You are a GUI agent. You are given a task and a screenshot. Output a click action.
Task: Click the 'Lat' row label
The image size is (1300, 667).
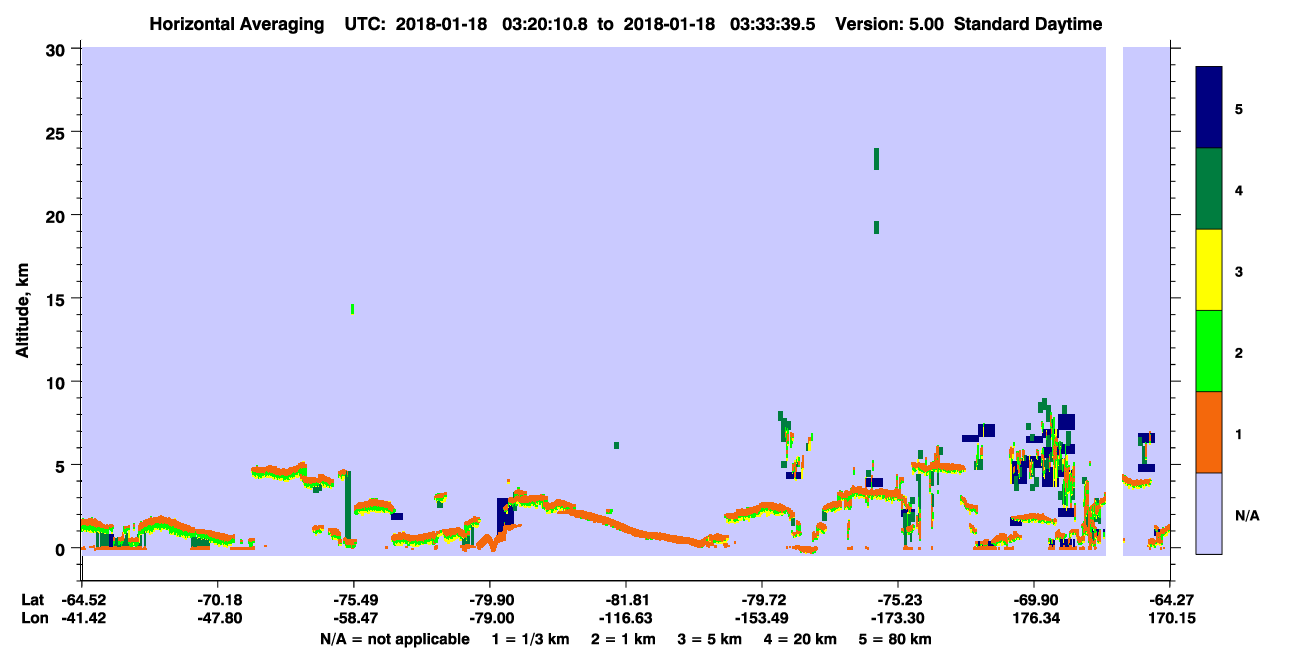[32, 599]
